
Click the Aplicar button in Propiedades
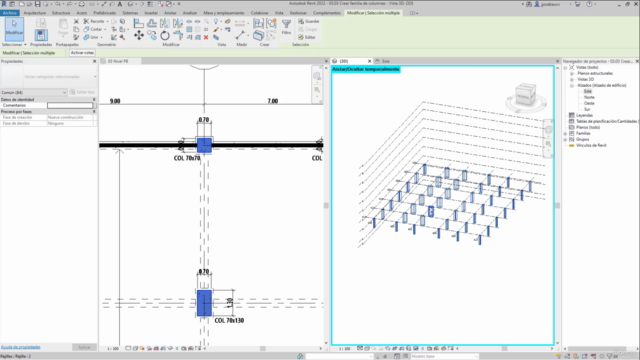(84, 347)
